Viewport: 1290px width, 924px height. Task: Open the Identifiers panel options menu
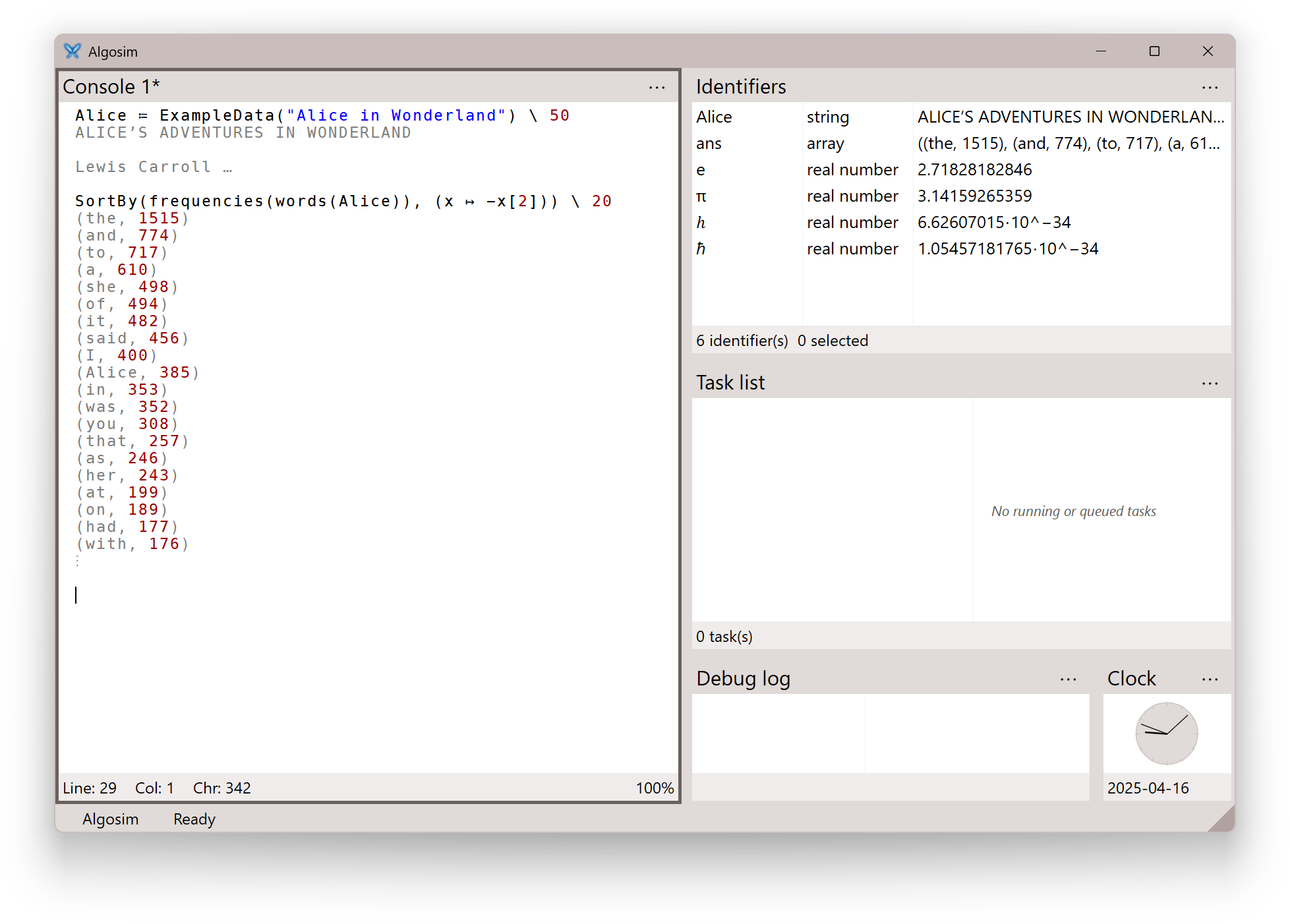coord(1210,88)
